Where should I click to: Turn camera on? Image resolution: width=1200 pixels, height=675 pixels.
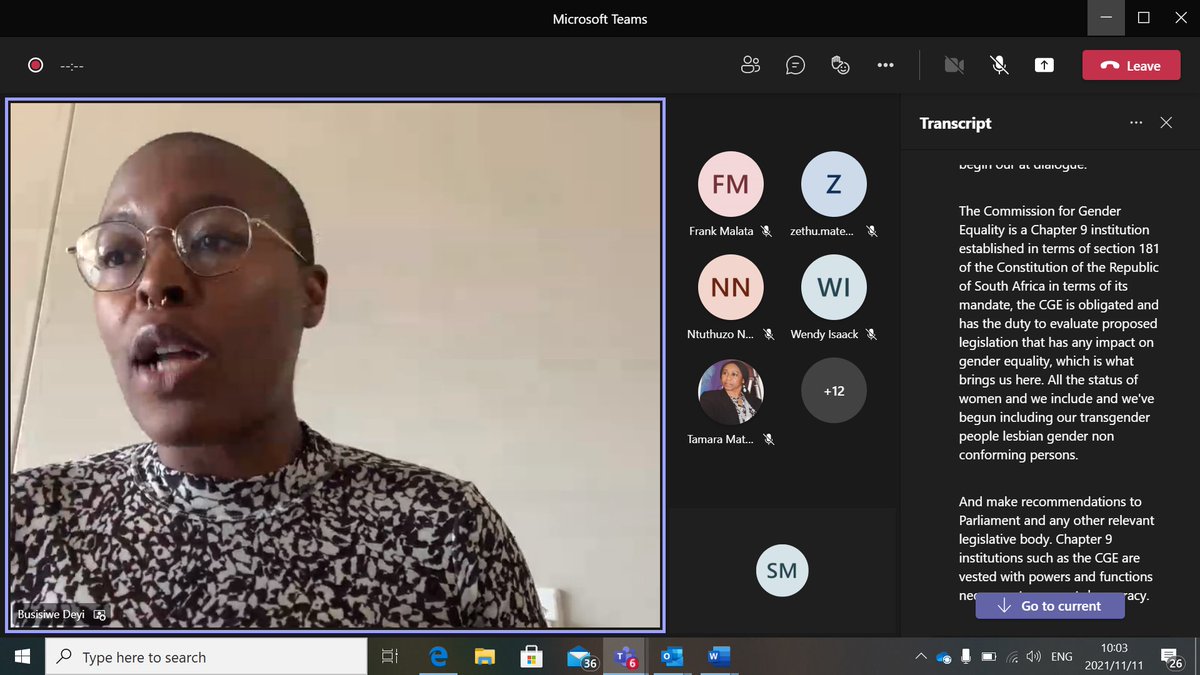(954, 65)
